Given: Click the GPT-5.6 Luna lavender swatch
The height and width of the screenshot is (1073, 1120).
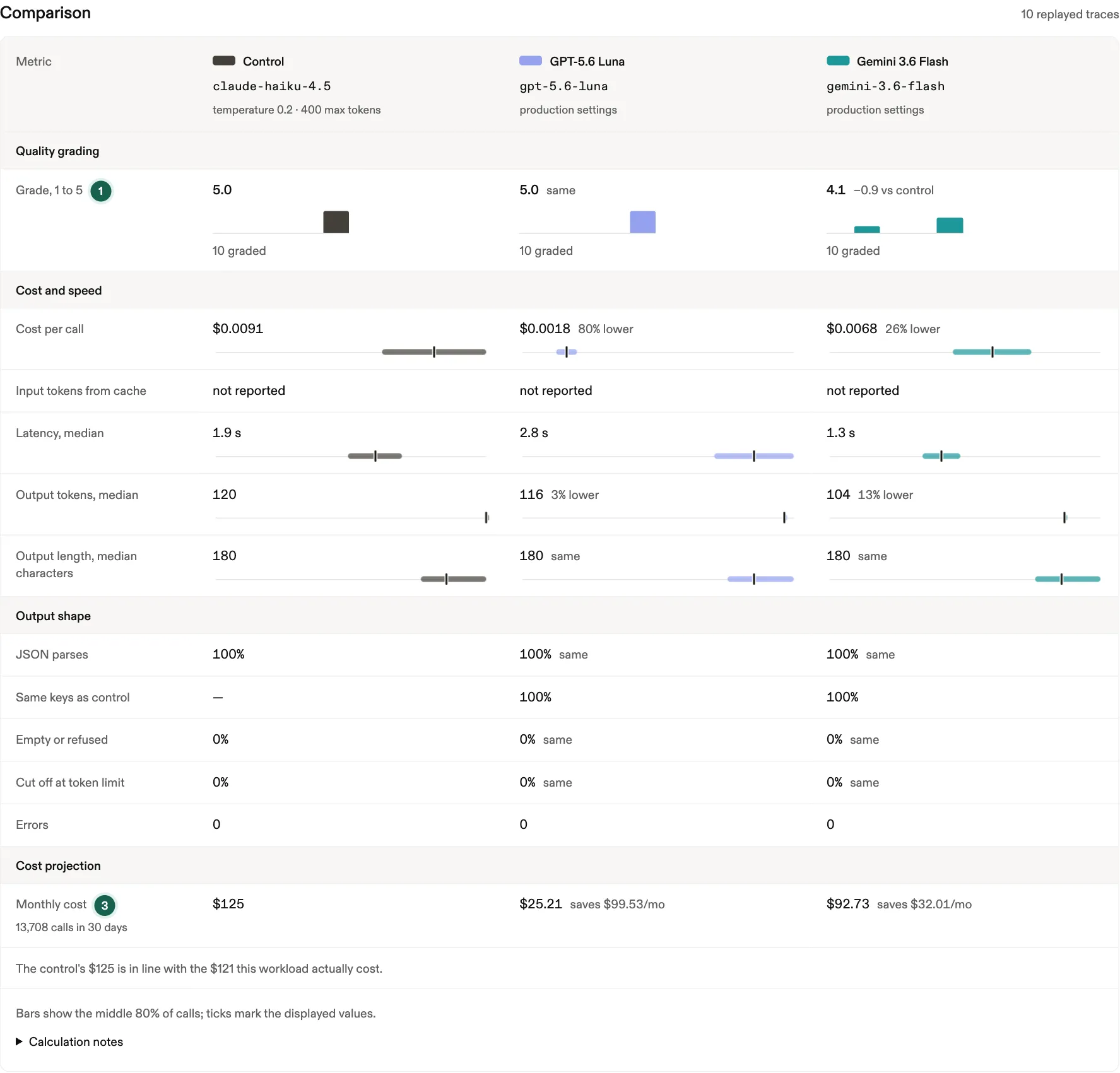Looking at the screenshot, I should click(531, 61).
